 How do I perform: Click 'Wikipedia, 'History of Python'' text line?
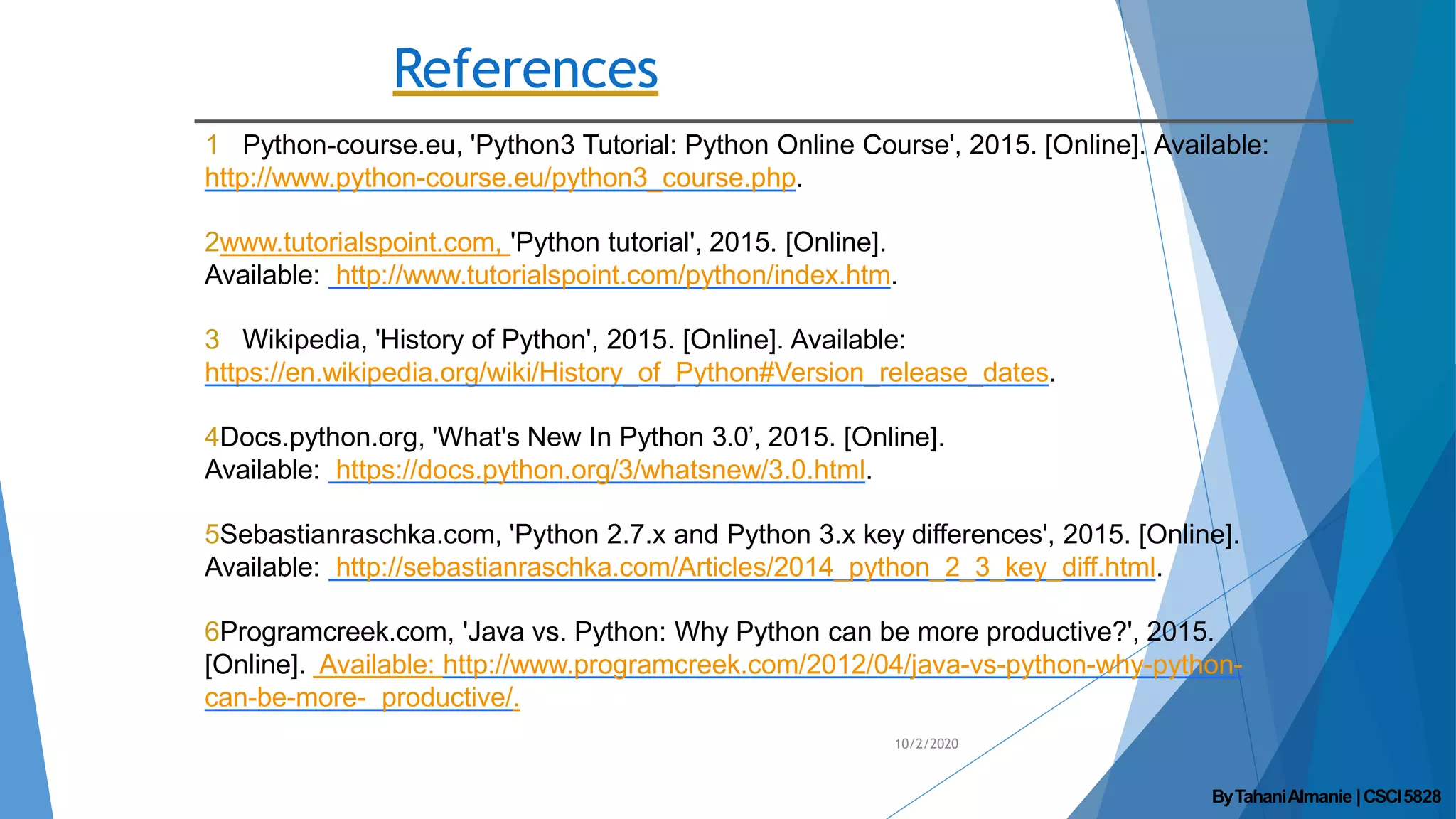pos(574,340)
